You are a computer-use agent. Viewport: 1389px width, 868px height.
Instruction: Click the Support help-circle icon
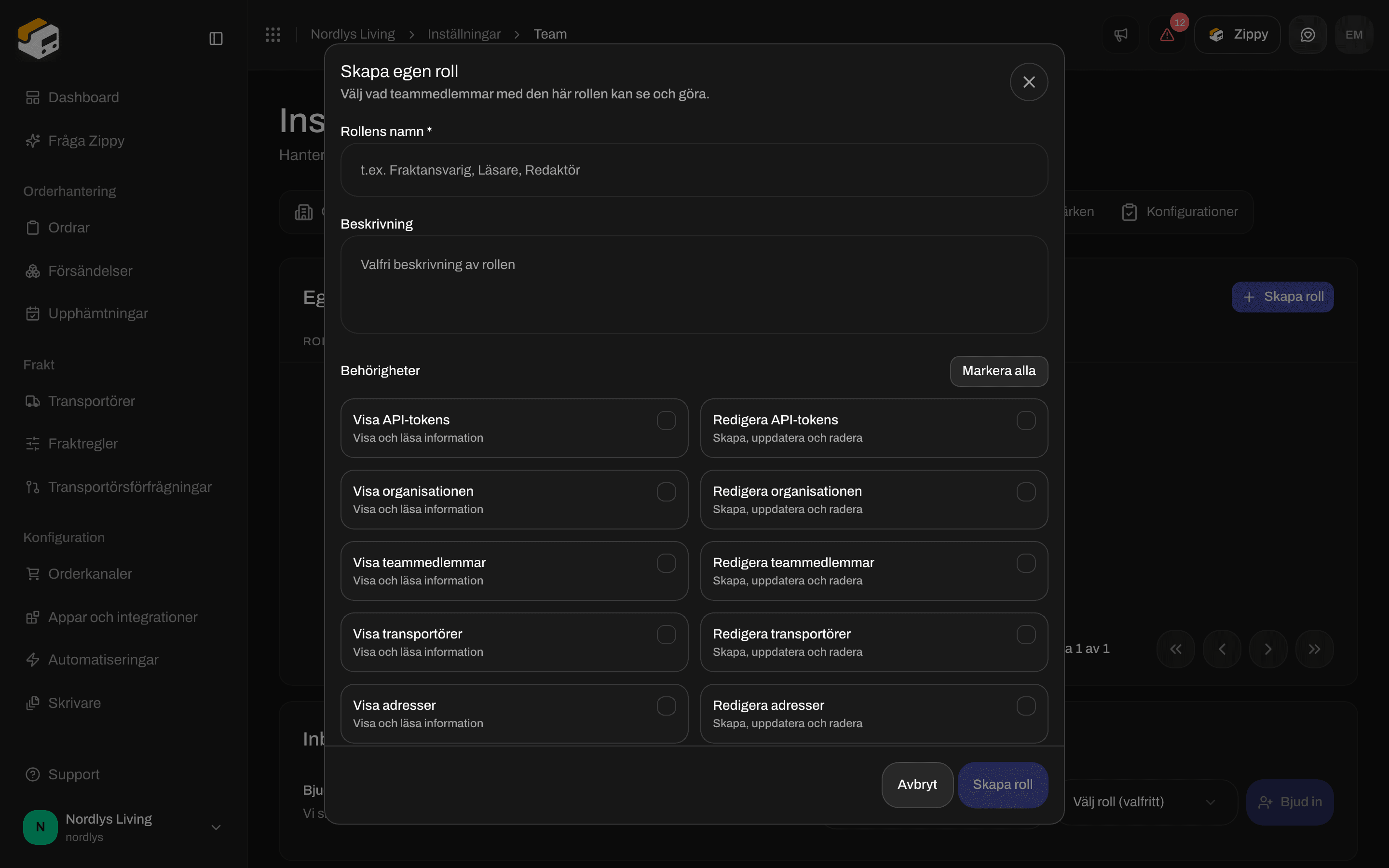33,774
